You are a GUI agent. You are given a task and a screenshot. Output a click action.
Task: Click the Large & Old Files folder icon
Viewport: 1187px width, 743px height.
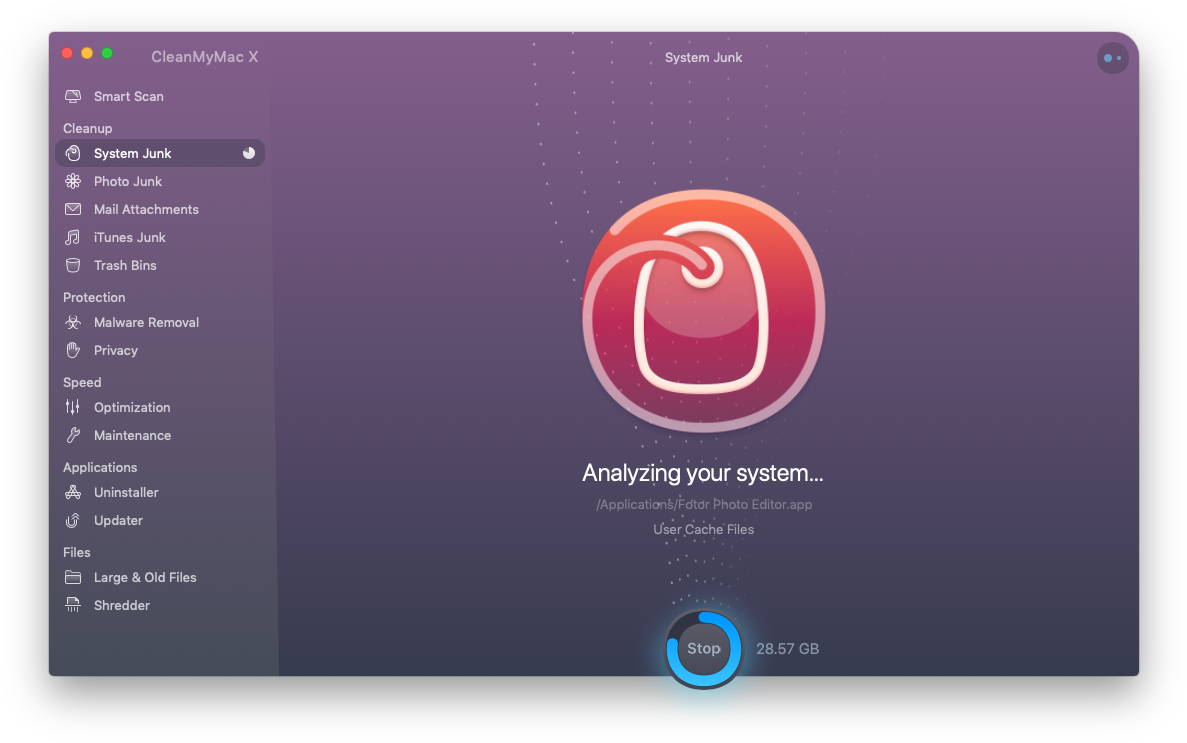[73, 577]
